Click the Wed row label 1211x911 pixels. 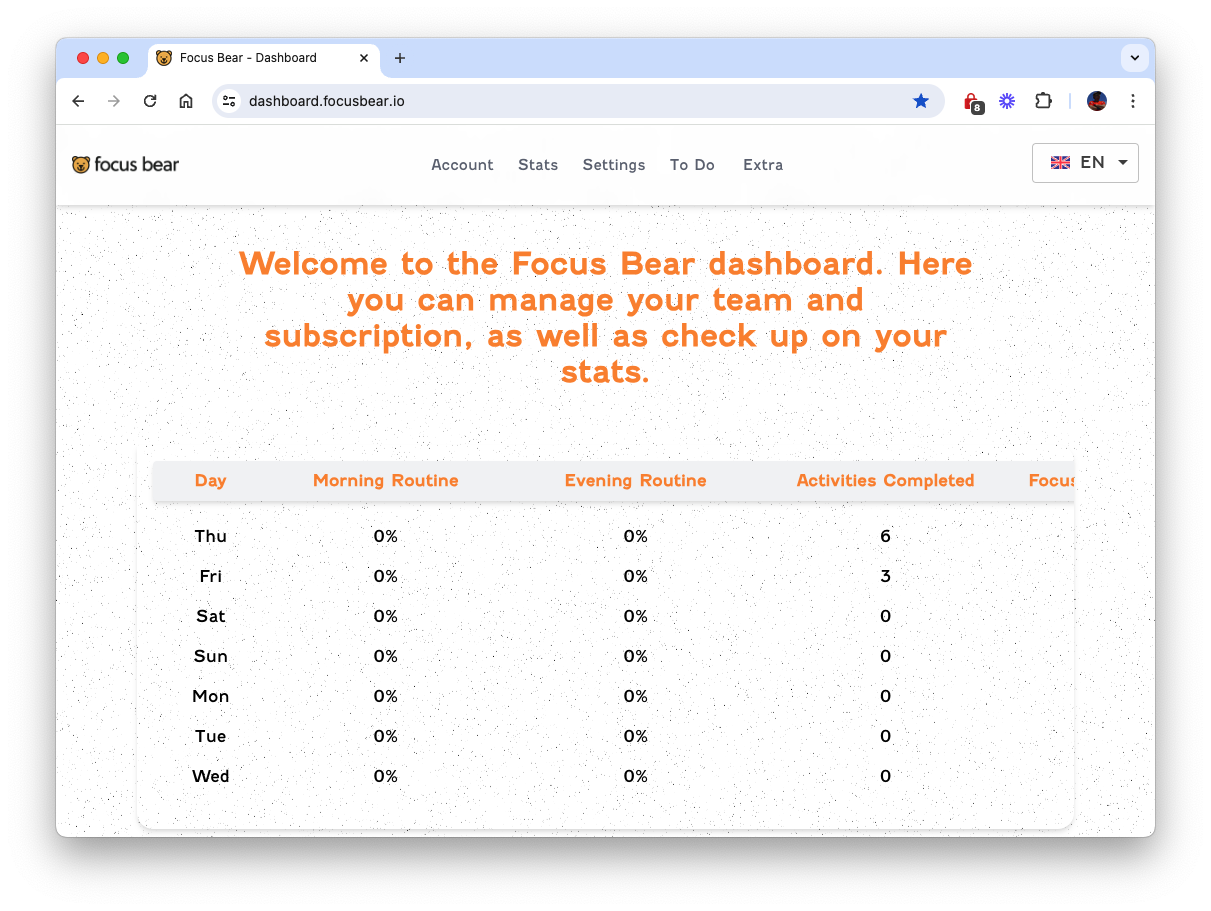click(x=211, y=776)
